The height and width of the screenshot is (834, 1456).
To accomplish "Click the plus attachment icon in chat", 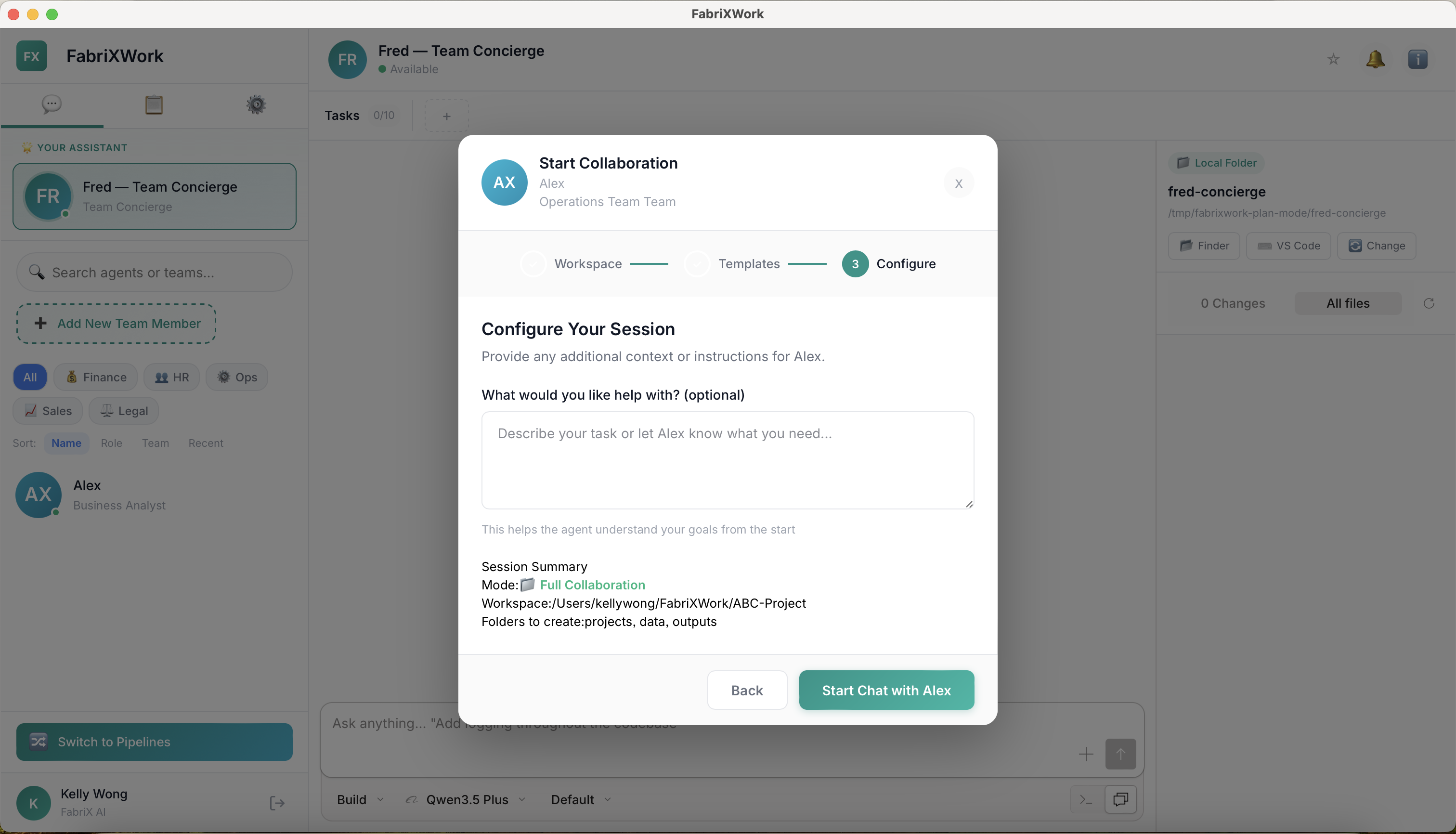I will click(x=1086, y=754).
